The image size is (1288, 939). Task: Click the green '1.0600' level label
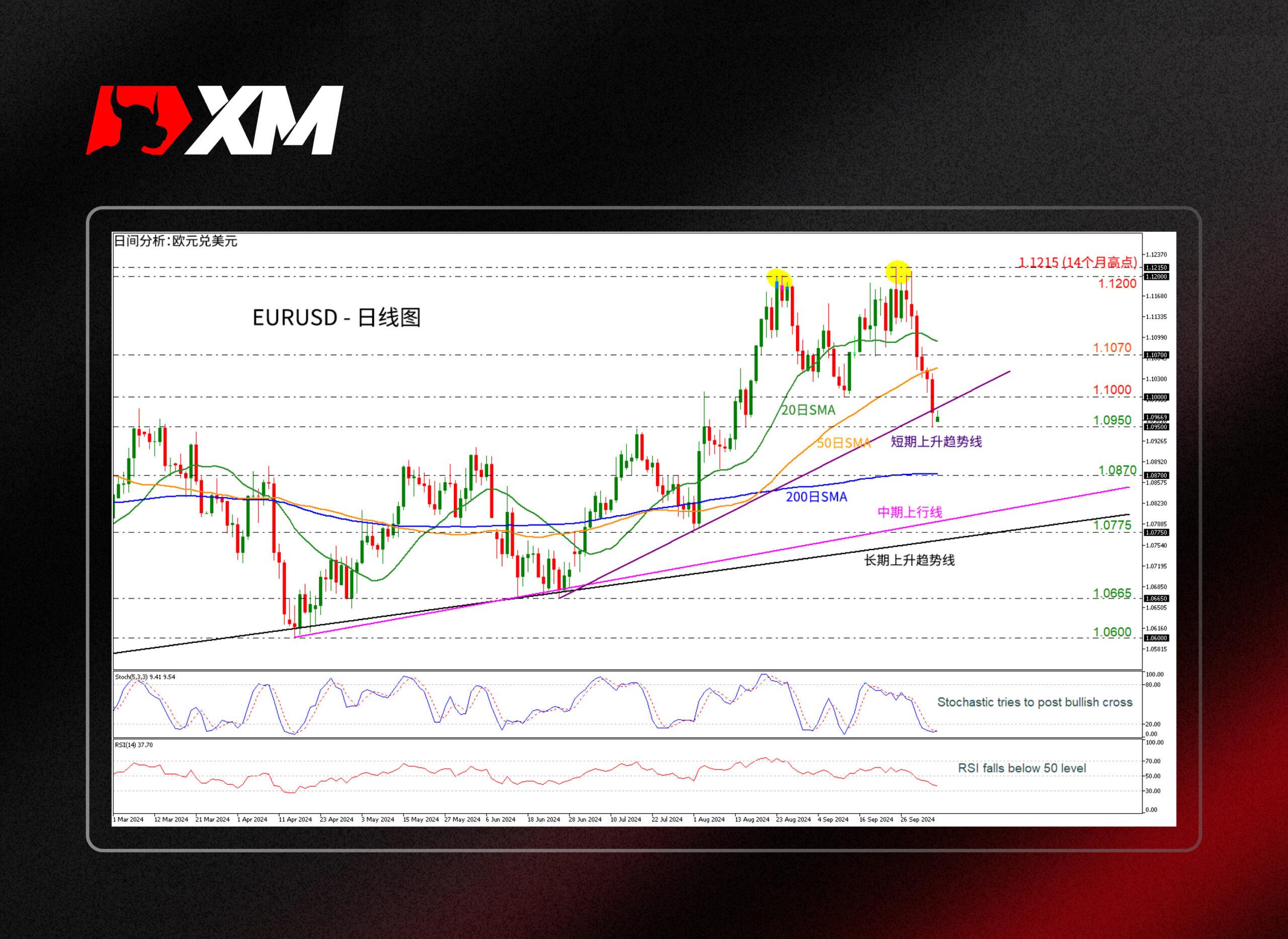pos(1112,632)
